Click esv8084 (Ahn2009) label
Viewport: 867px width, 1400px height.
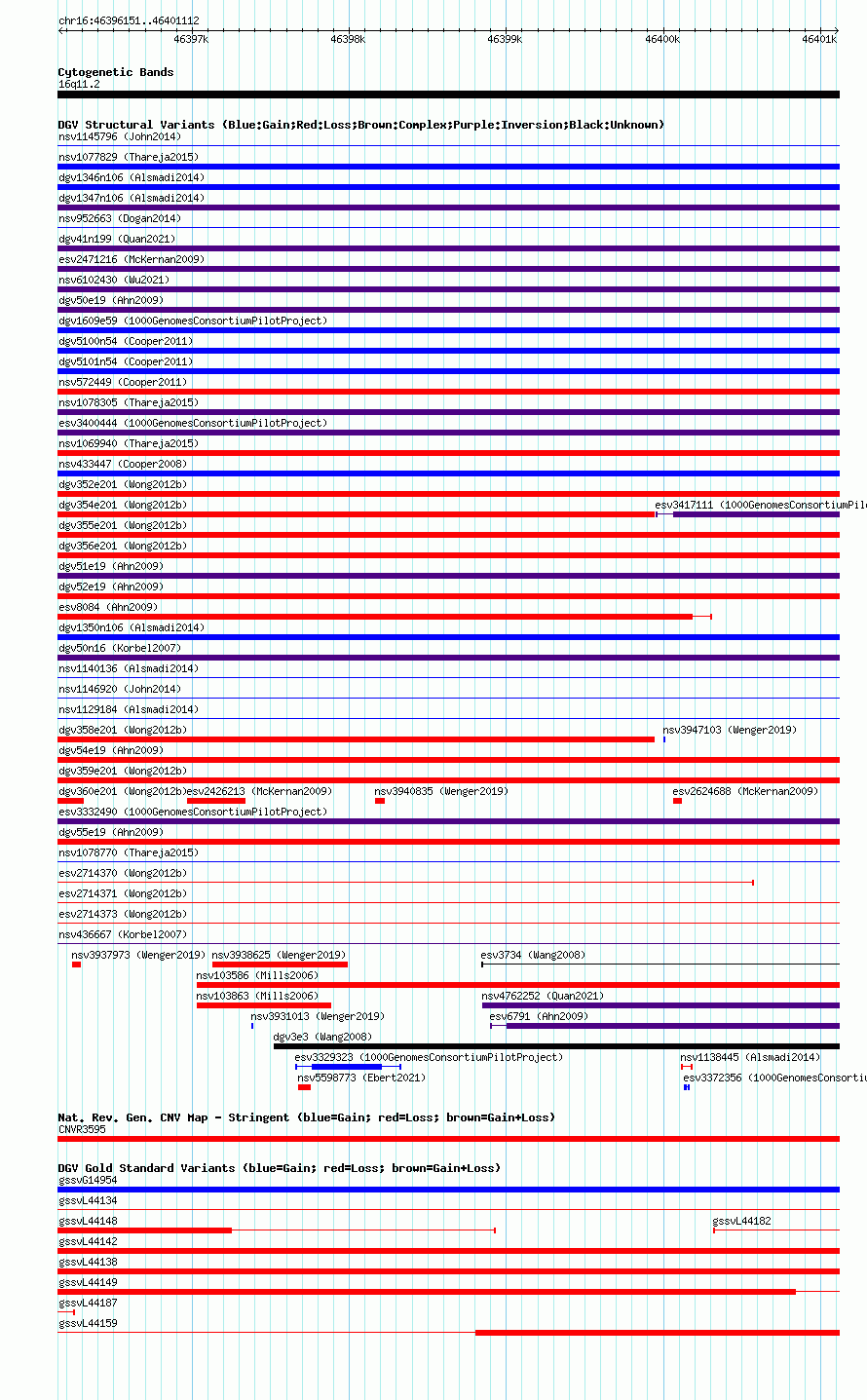click(x=108, y=608)
